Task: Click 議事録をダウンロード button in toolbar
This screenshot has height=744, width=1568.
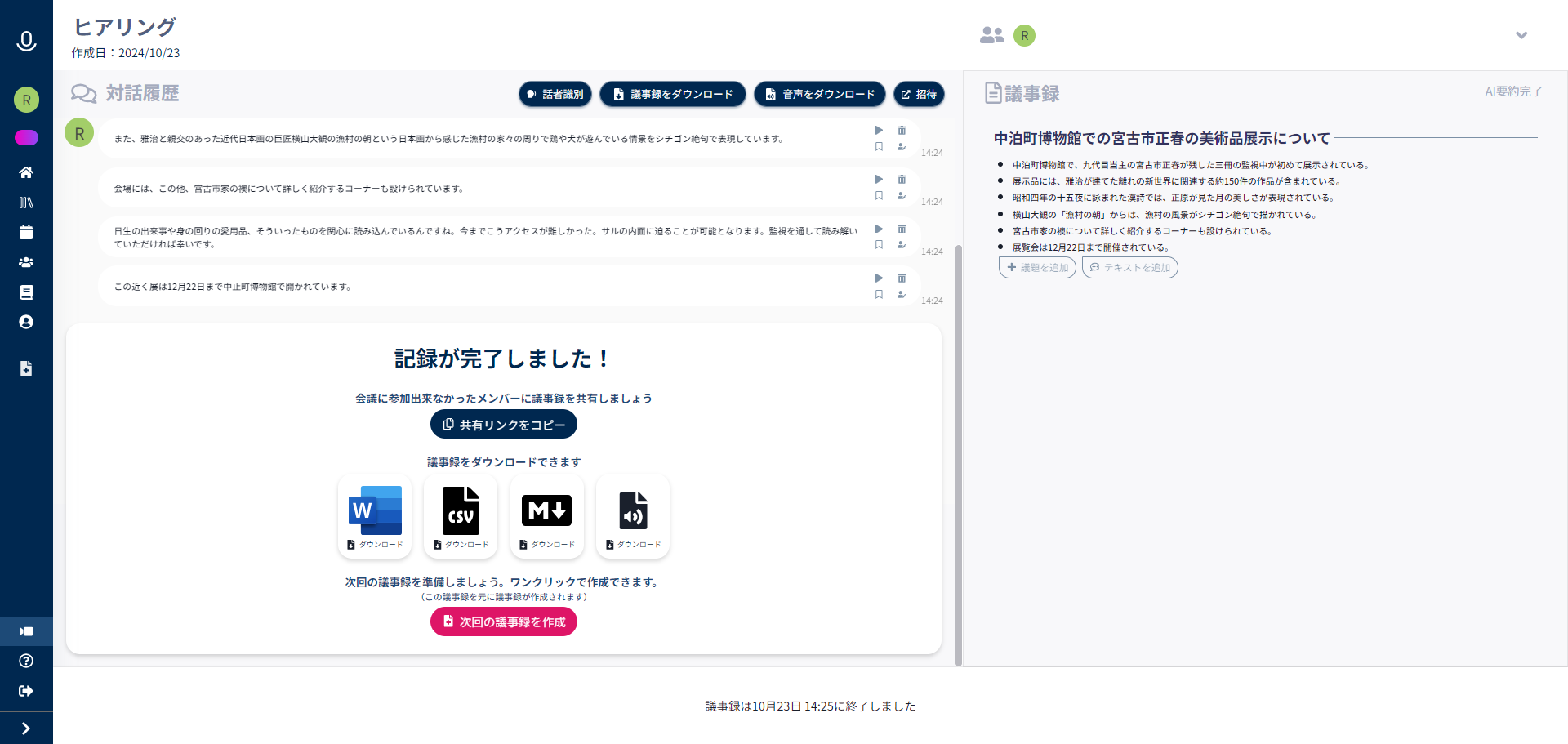Action: 672,94
